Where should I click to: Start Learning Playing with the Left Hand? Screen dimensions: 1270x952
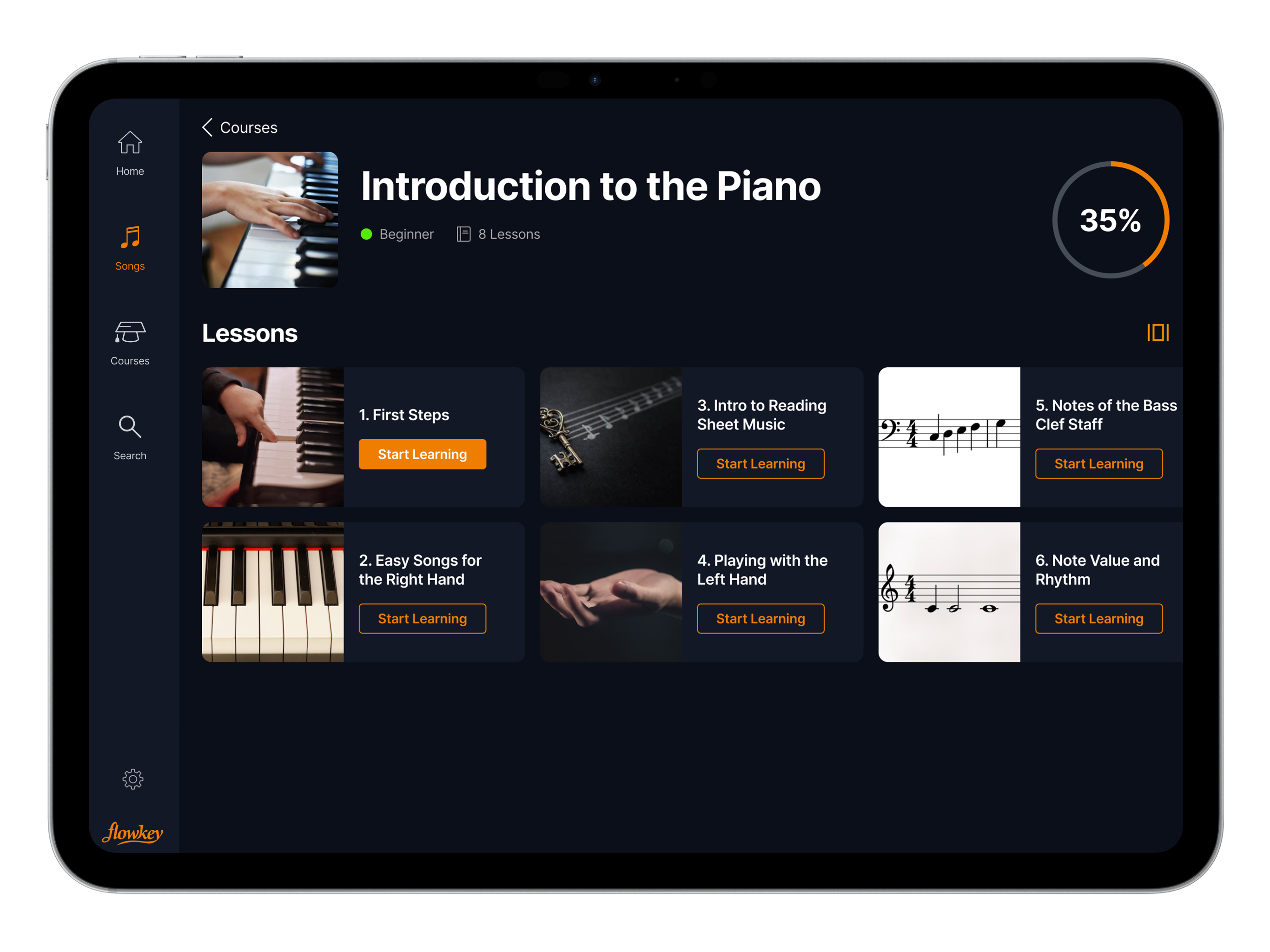click(761, 618)
